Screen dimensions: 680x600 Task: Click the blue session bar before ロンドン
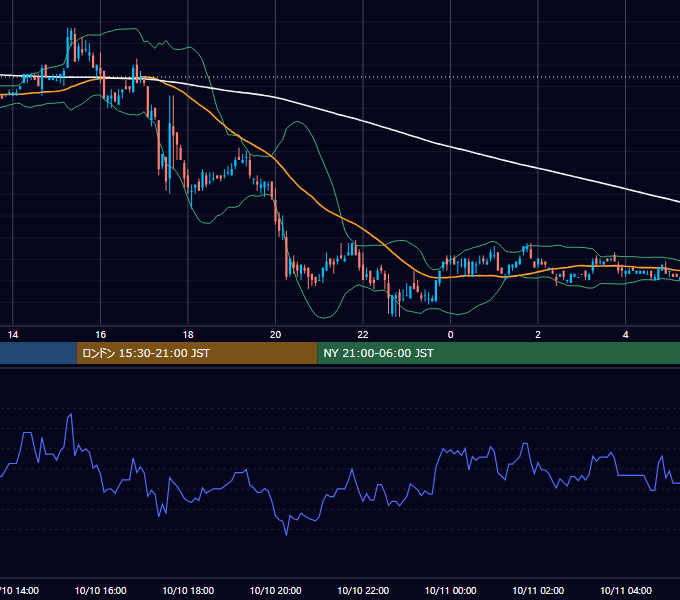click(38, 353)
